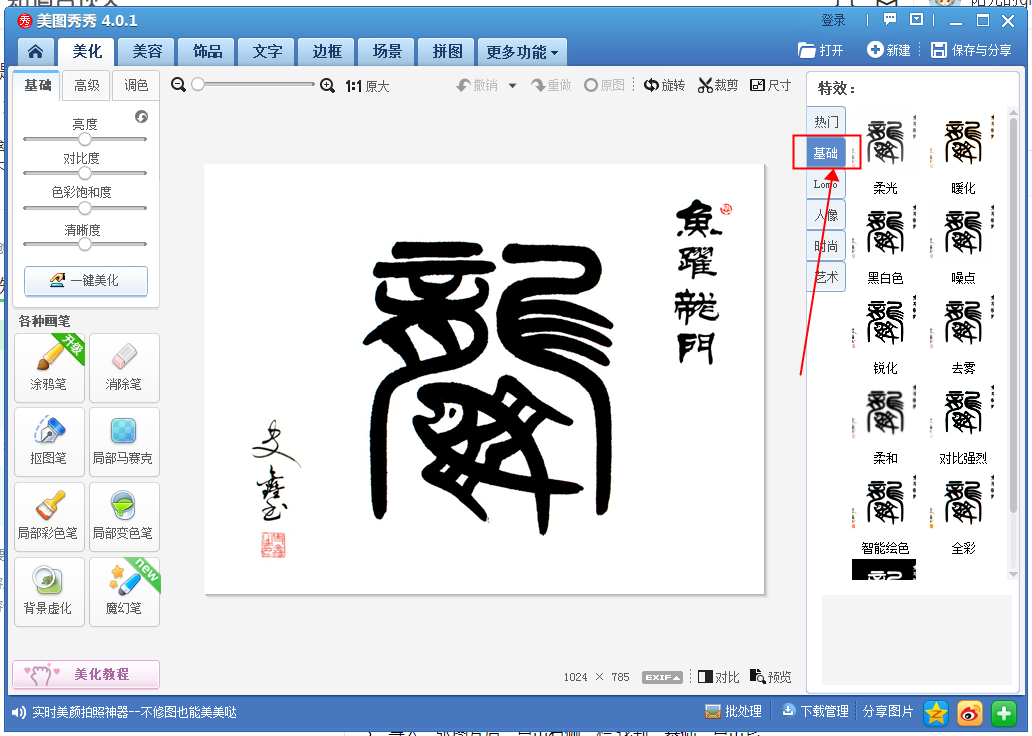The width and height of the screenshot is (1032, 736).
Task: Click the effects list scrollbar down arrow
Action: pyautogui.click(x=1013, y=574)
